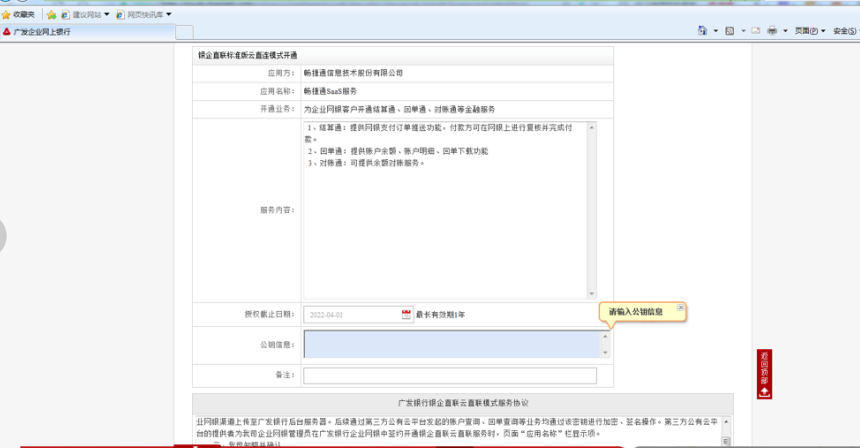Image resolution: width=860 pixels, height=448 pixels.
Task: Click the 银企直联标准版云直连模式开通 title
Action: (x=247, y=55)
